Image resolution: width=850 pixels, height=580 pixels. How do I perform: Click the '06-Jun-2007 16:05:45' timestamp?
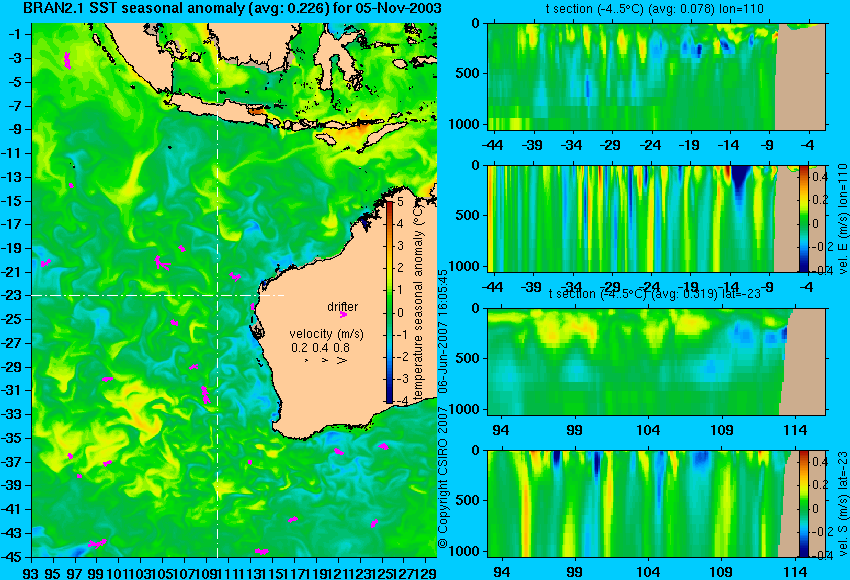coord(443,331)
